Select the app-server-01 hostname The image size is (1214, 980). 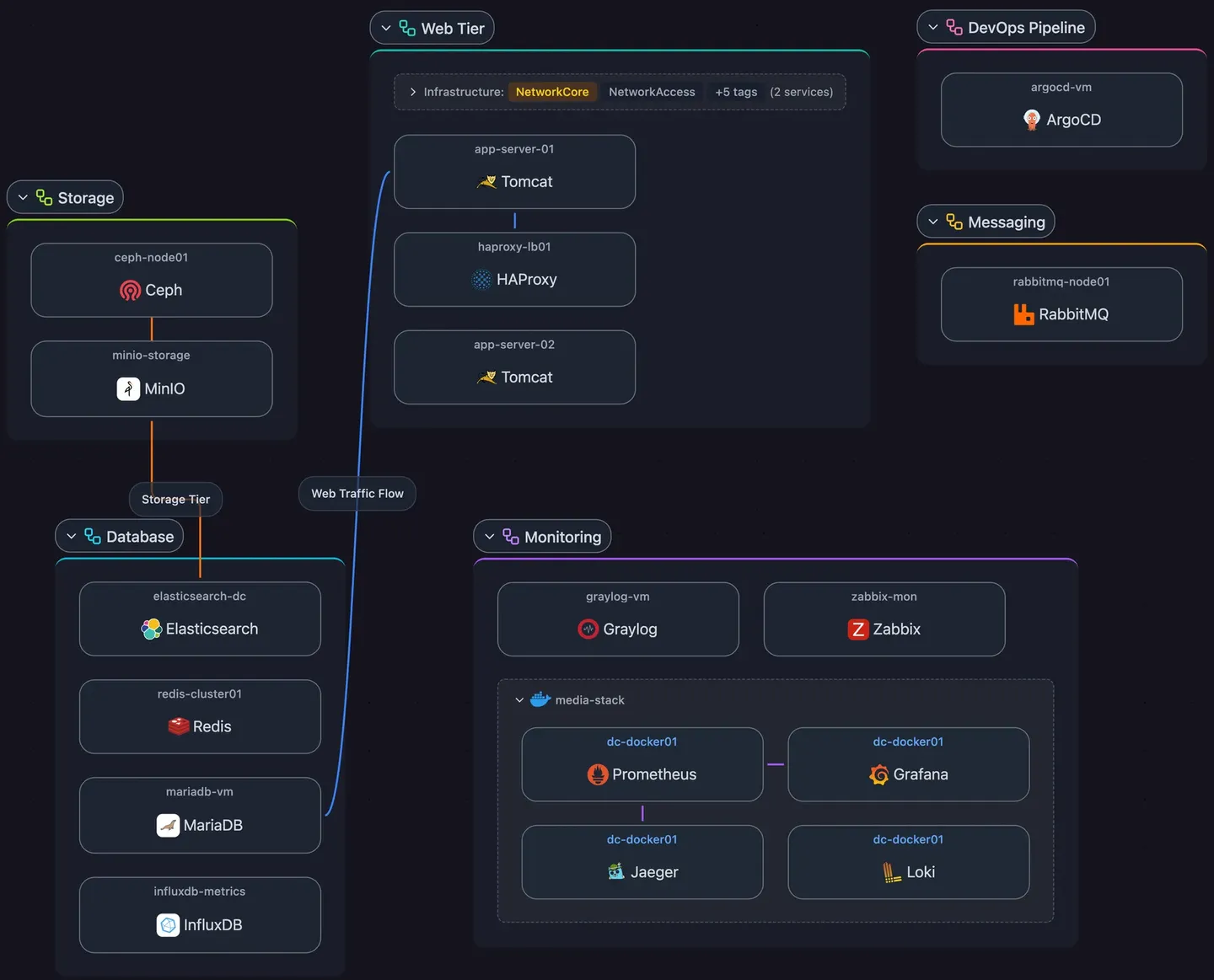coord(514,149)
